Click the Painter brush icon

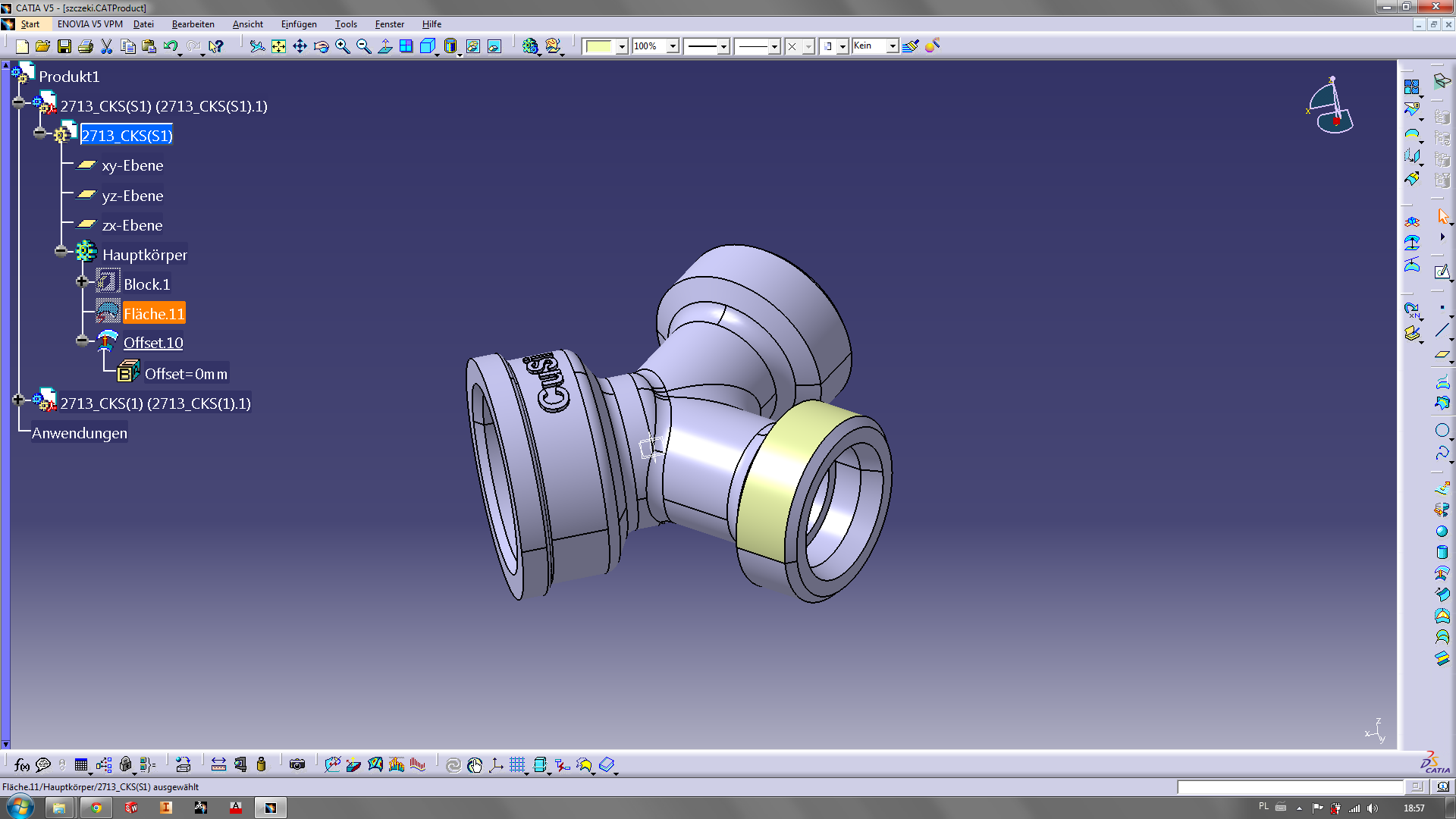tap(911, 46)
